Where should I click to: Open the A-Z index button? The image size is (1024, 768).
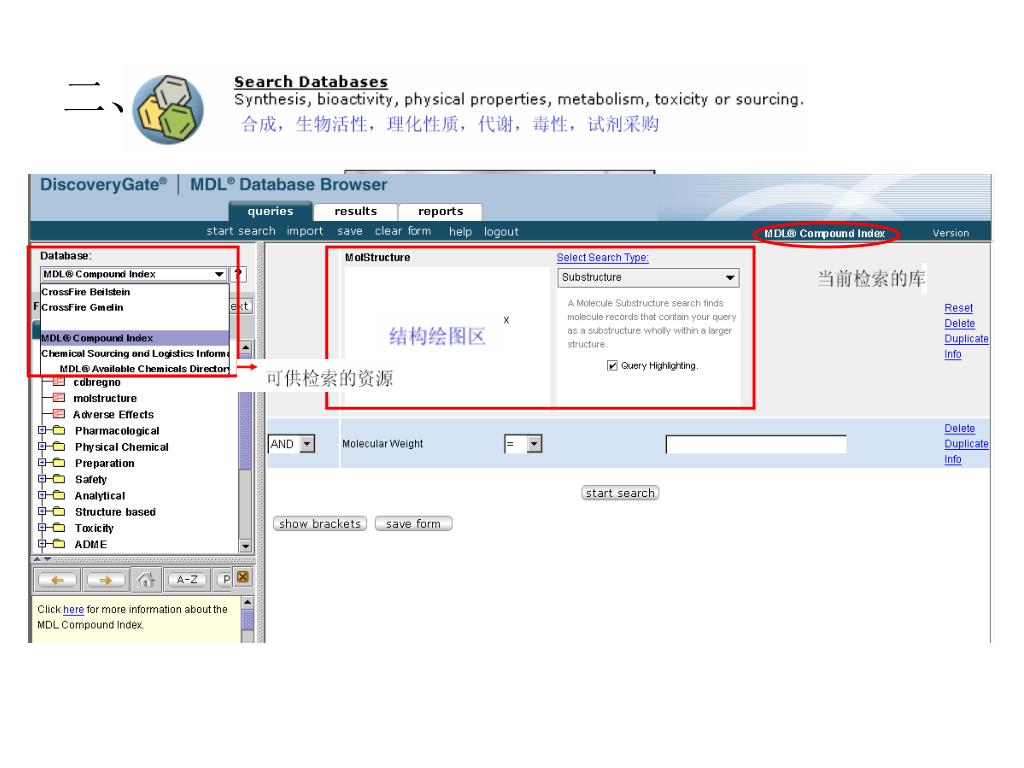point(187,579)
